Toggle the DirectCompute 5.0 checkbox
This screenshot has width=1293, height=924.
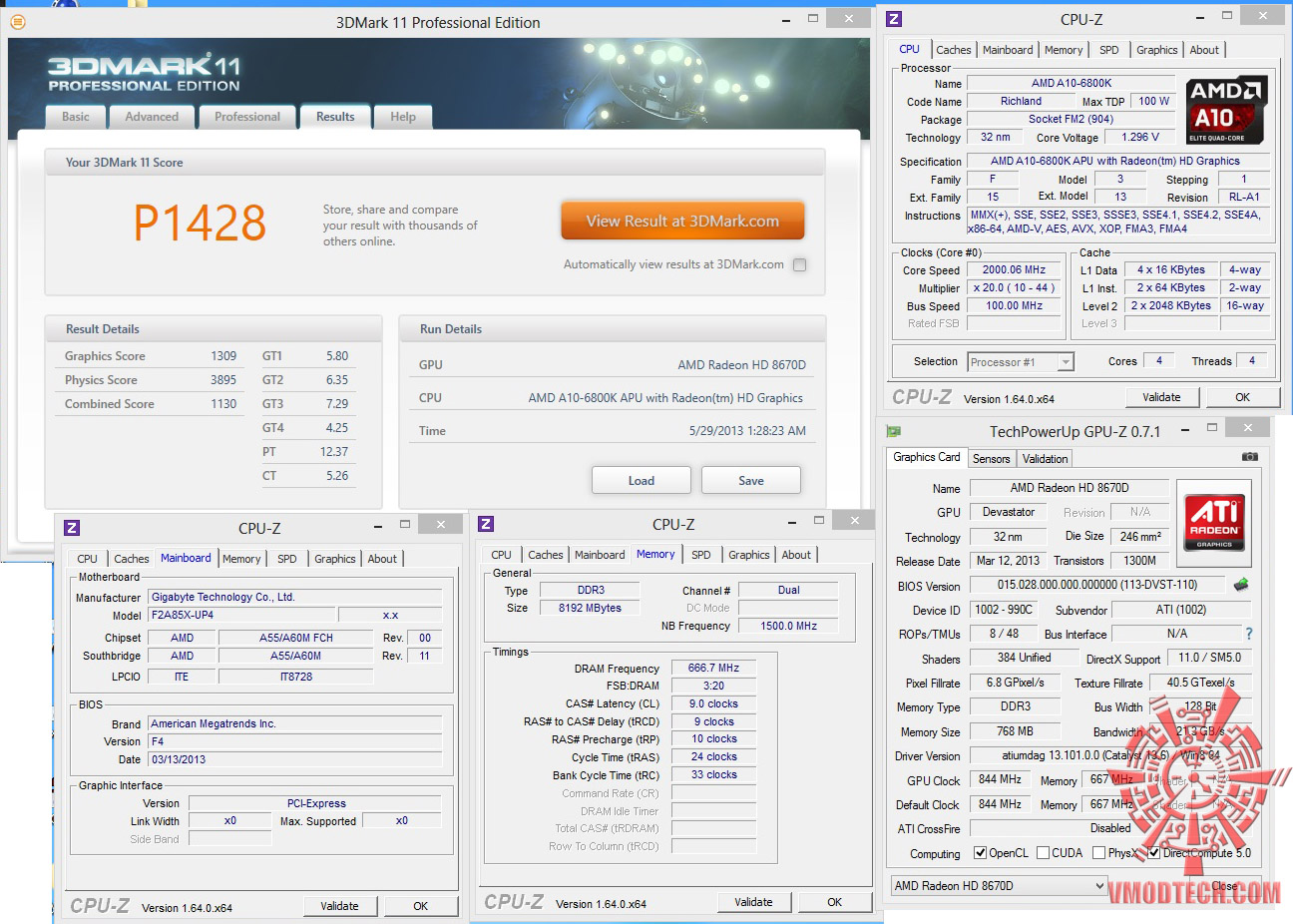pyautogui.click(x=1154, y=853)
